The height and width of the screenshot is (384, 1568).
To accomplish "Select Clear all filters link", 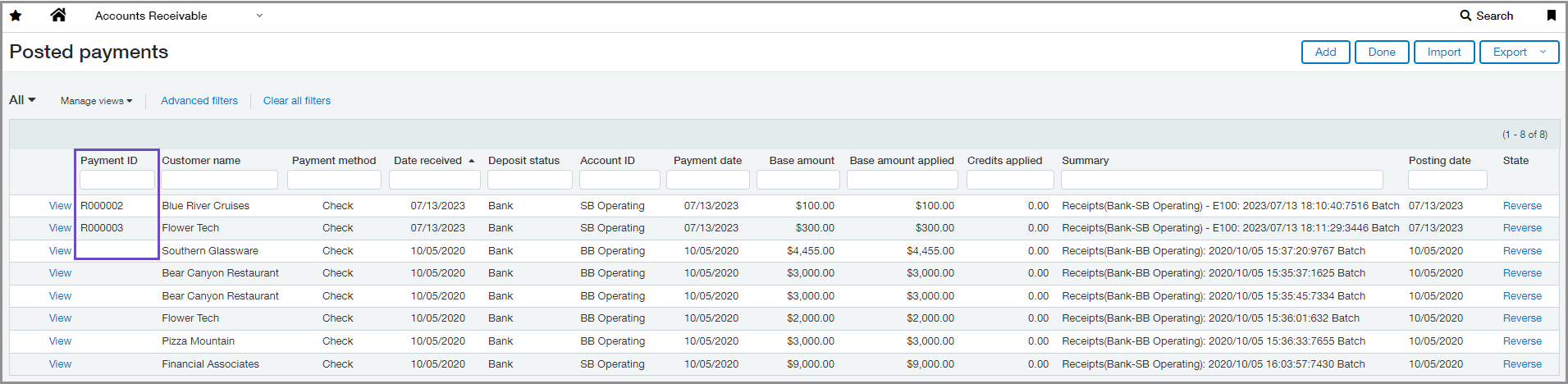I will pos(297,101).
